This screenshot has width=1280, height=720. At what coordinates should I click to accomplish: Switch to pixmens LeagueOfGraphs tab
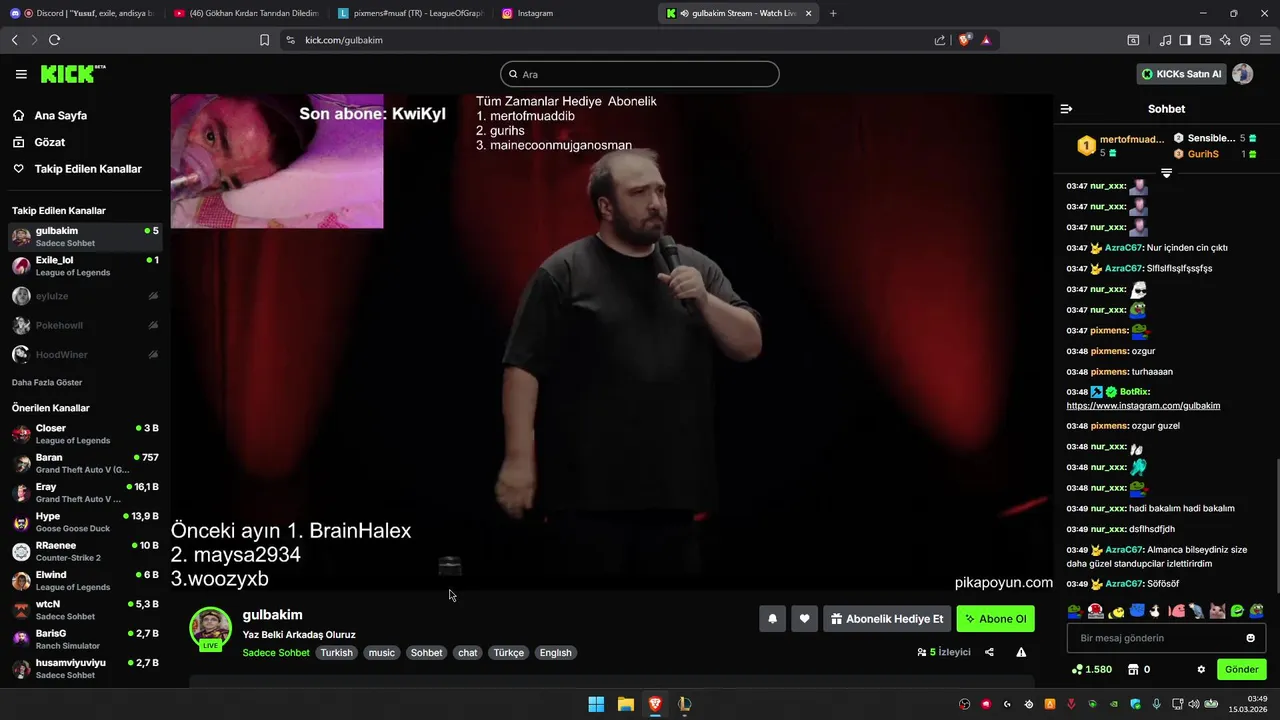(411, 13)
